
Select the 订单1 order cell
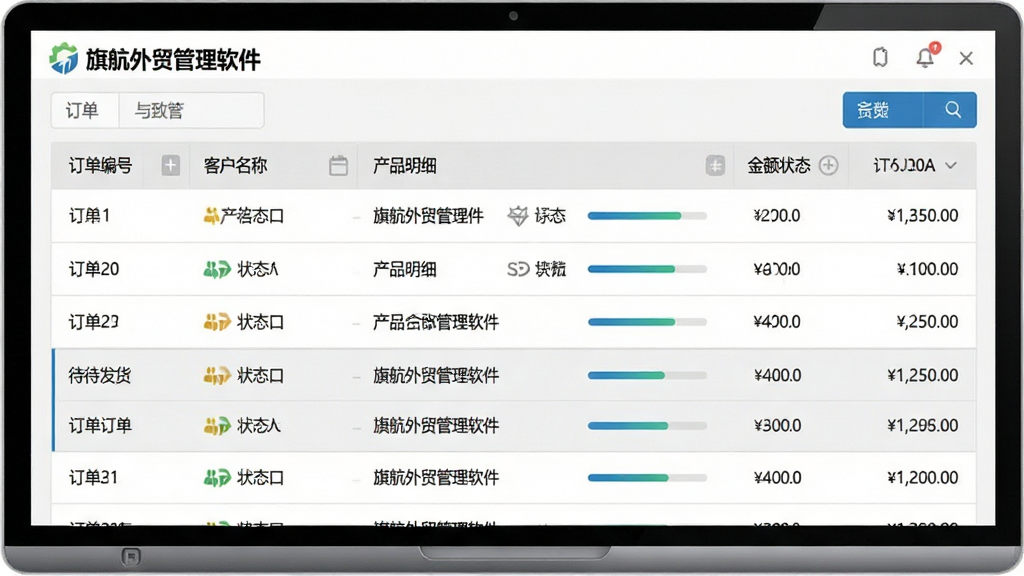tap(89, 216)
